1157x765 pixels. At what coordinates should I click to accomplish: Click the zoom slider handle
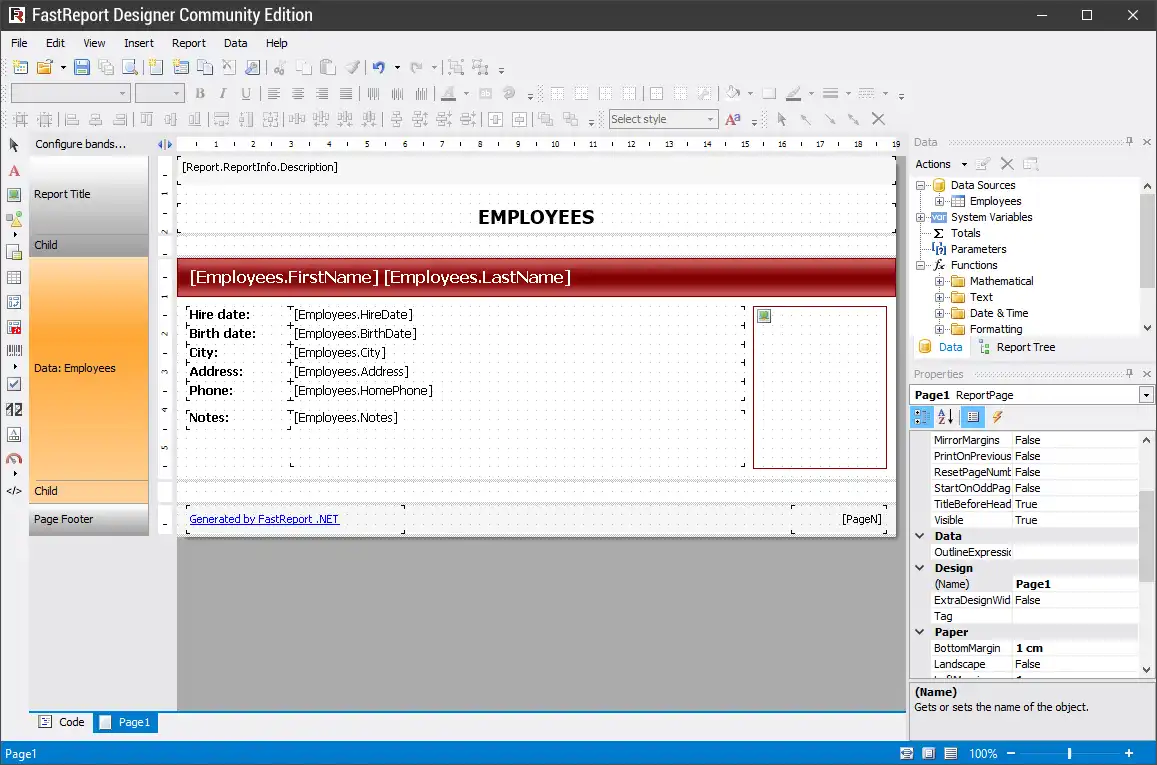click(x=1069, y=753)
